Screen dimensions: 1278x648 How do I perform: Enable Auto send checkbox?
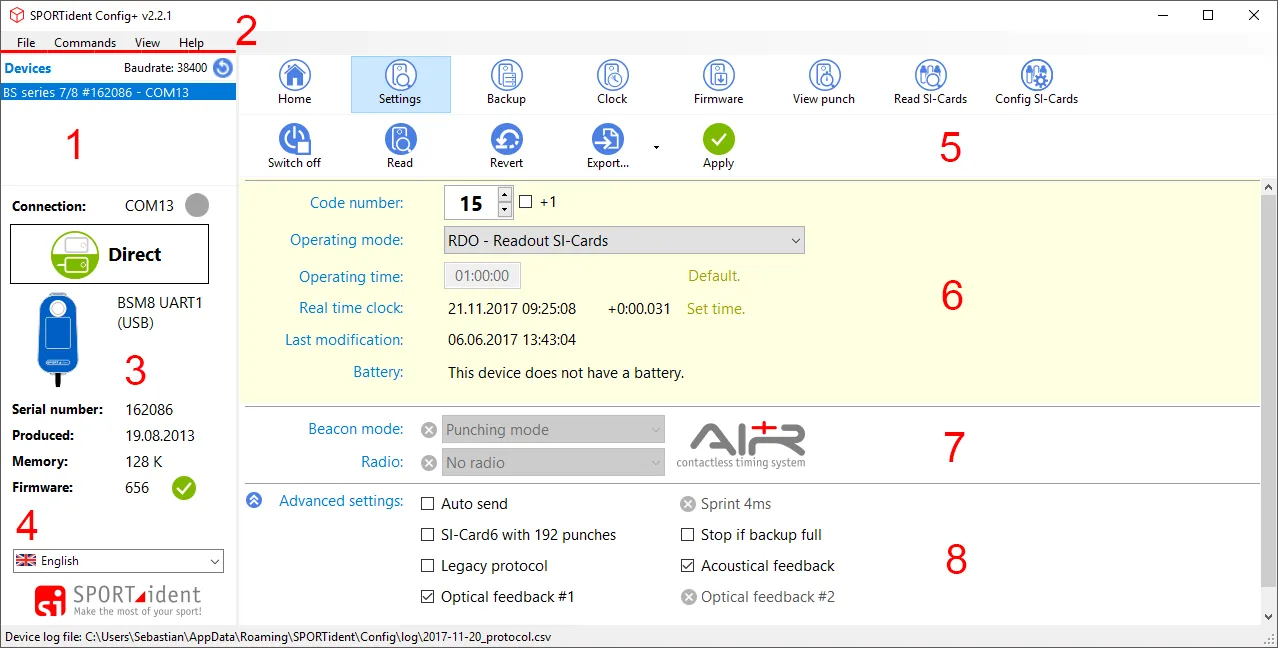coord(428,504)
